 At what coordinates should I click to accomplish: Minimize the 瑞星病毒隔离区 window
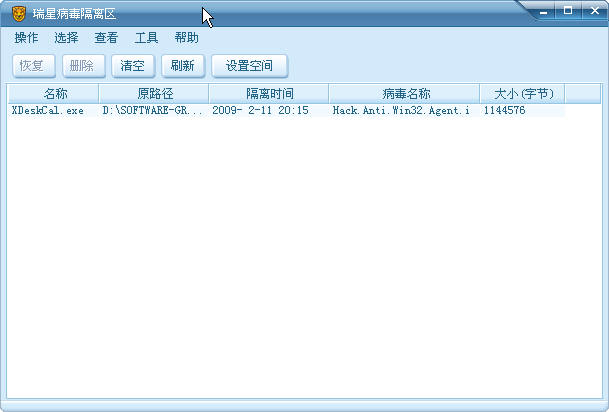544,12
